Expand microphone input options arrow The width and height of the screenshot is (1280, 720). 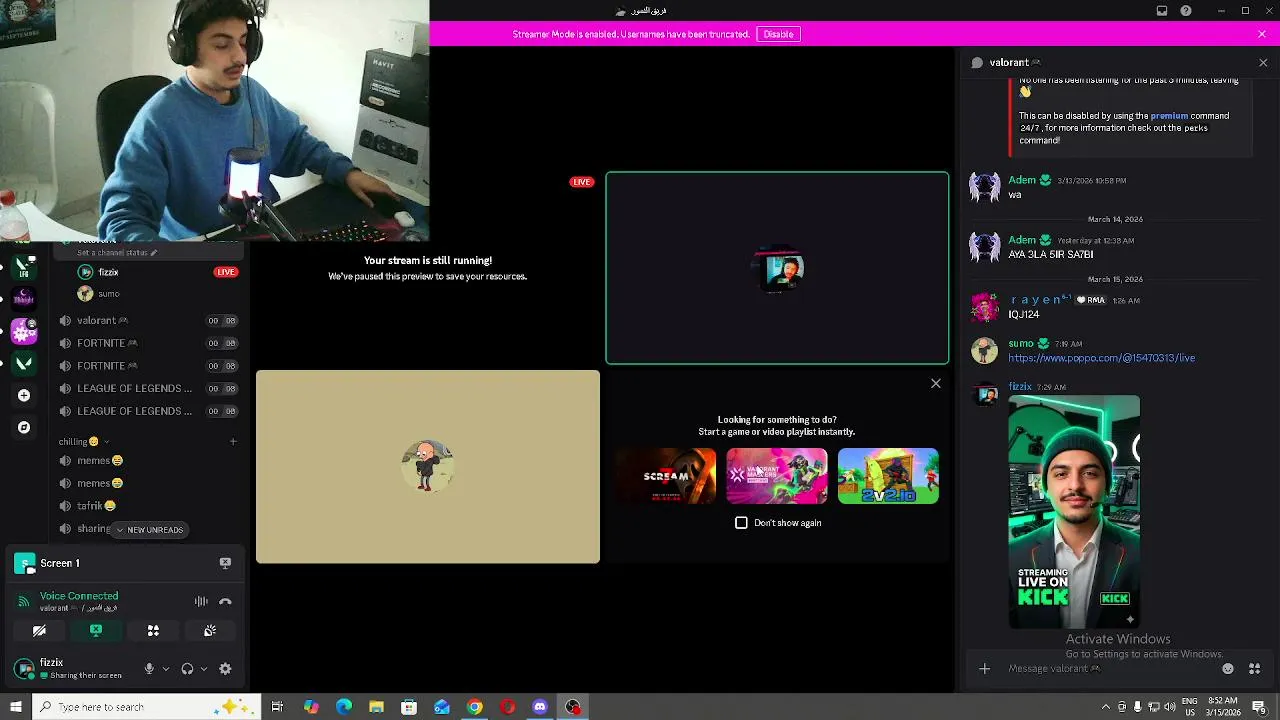tap(166, 669)
